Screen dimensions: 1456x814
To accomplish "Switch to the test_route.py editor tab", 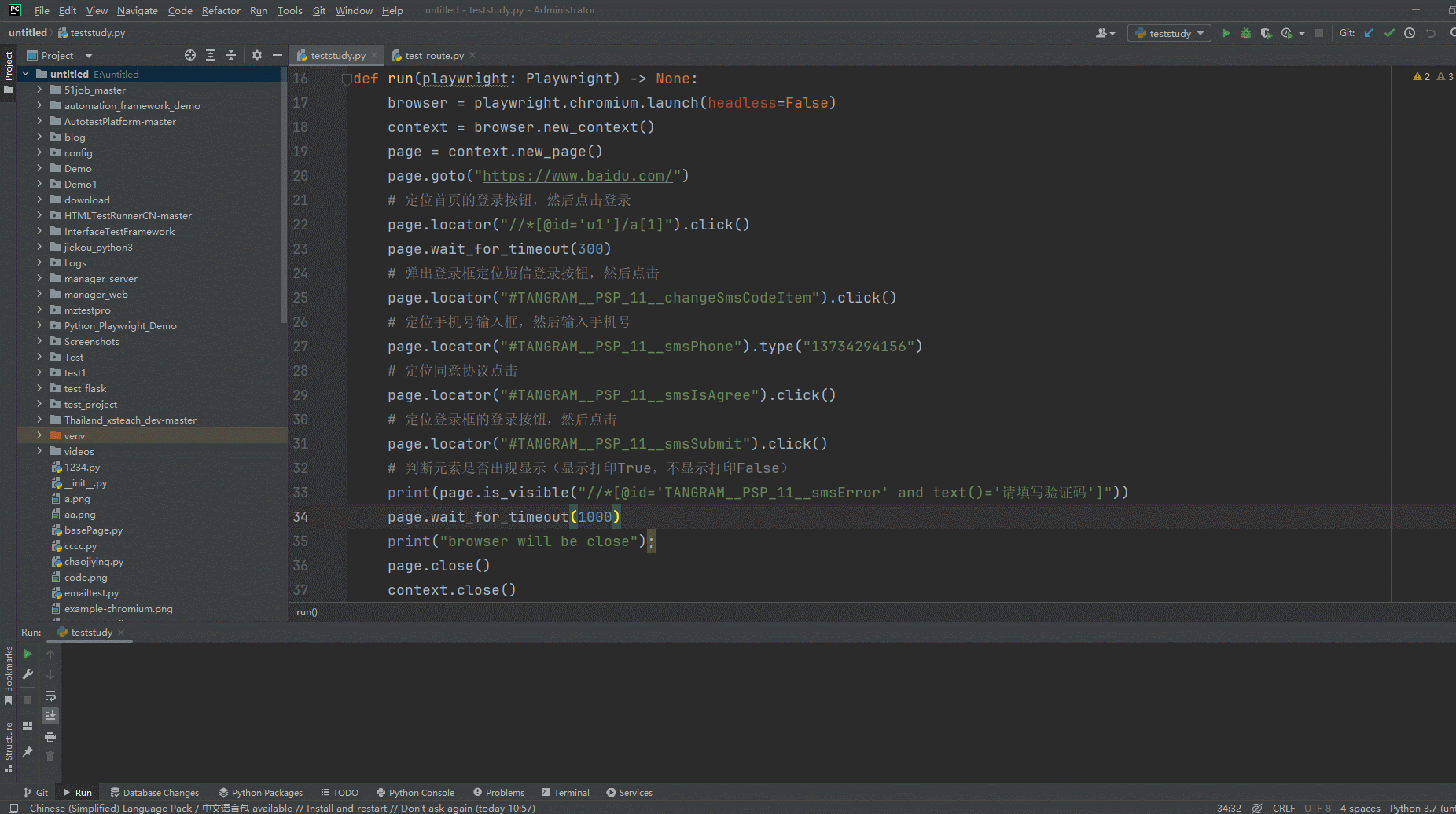I will [433, 56].
